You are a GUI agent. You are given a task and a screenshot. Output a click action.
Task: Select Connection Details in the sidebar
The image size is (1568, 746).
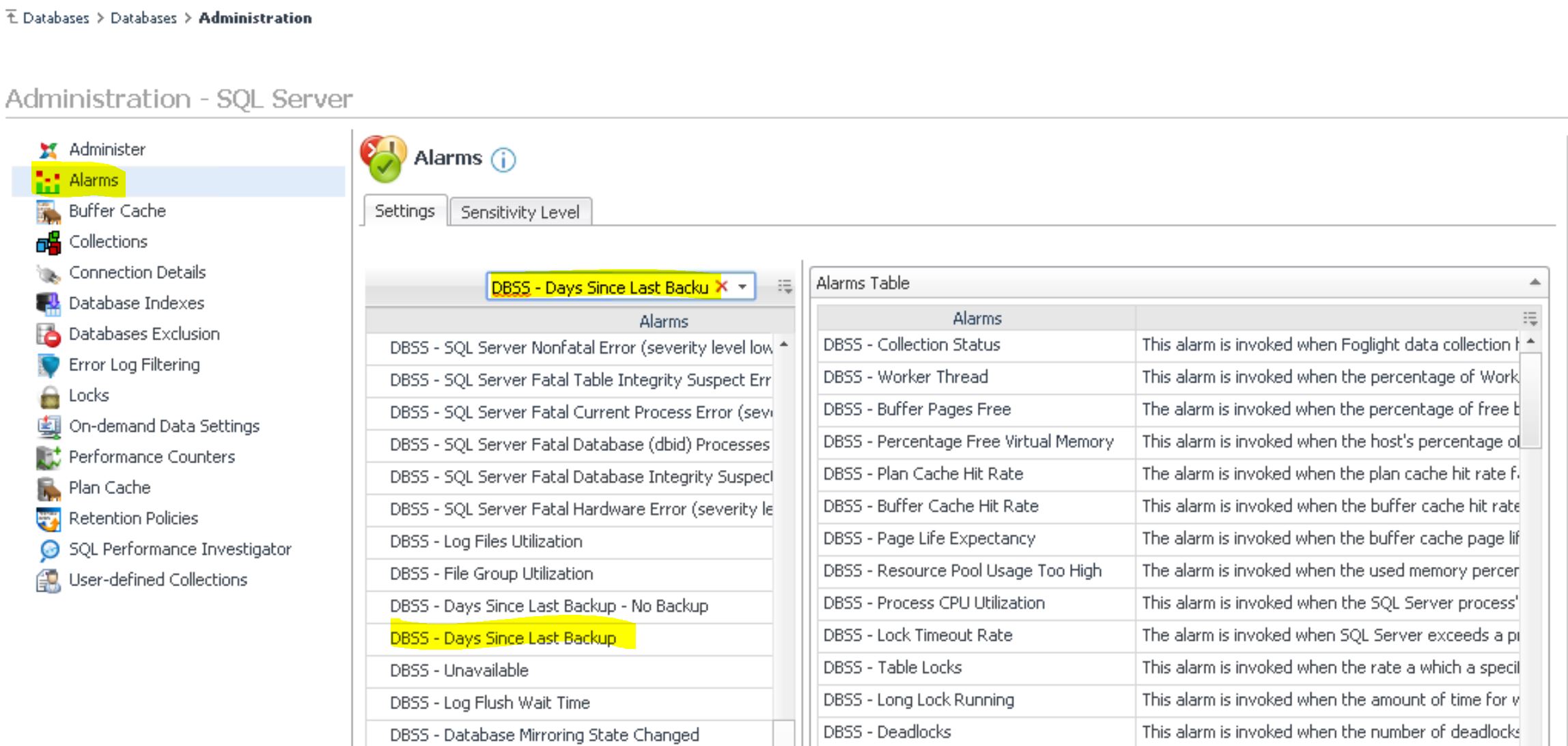click(137, 273)
